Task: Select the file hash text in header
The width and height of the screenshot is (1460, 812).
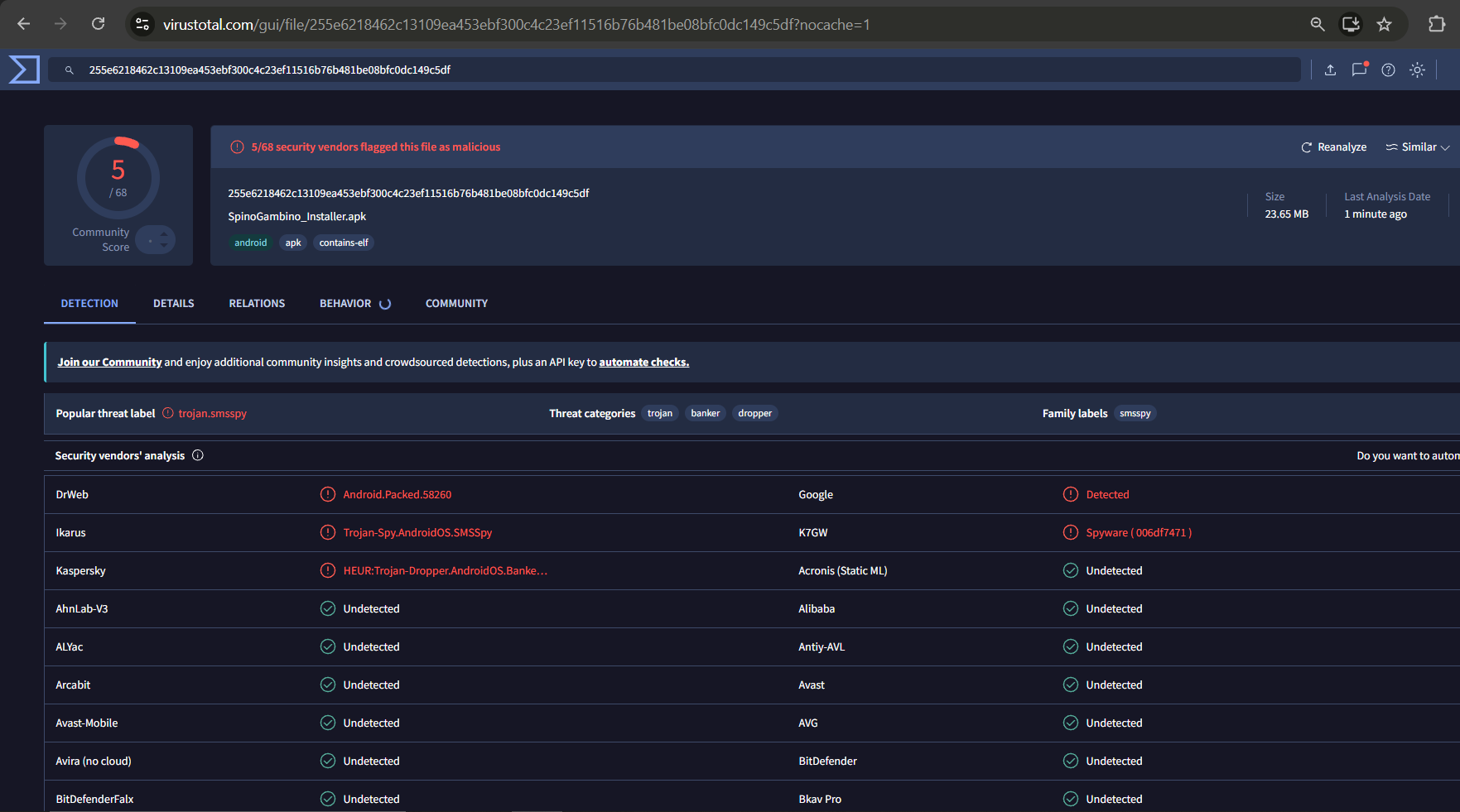Action: (409, 194)
